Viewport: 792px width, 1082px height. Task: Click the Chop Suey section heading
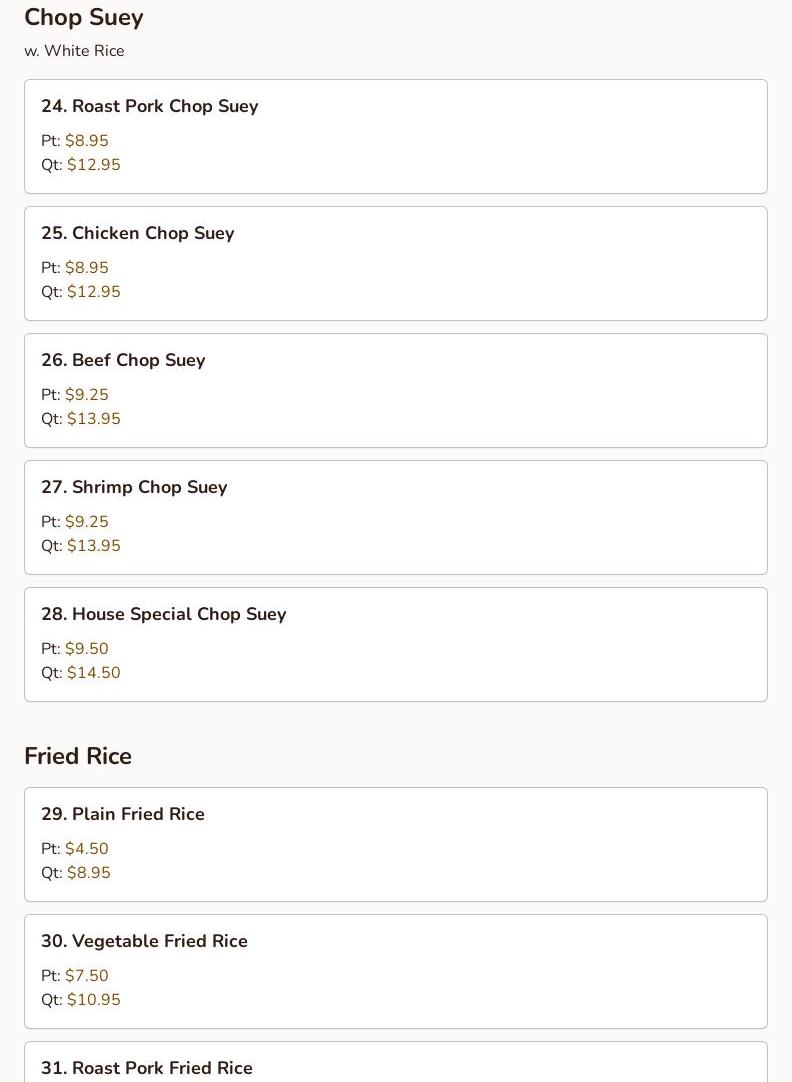click(x=83, y=17)
